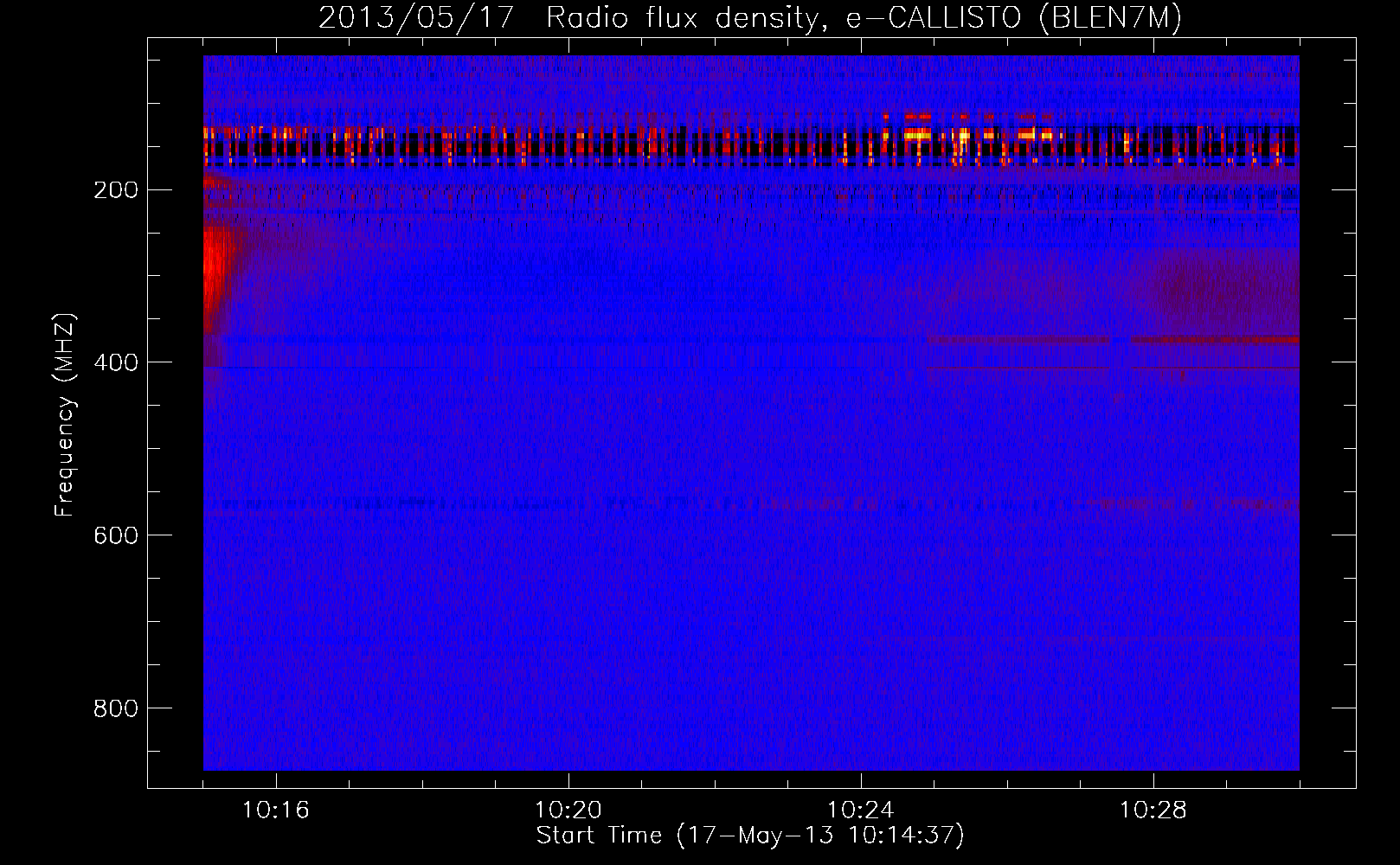
Task: Click the '600' frequency tick label
Action: [115, 535]
